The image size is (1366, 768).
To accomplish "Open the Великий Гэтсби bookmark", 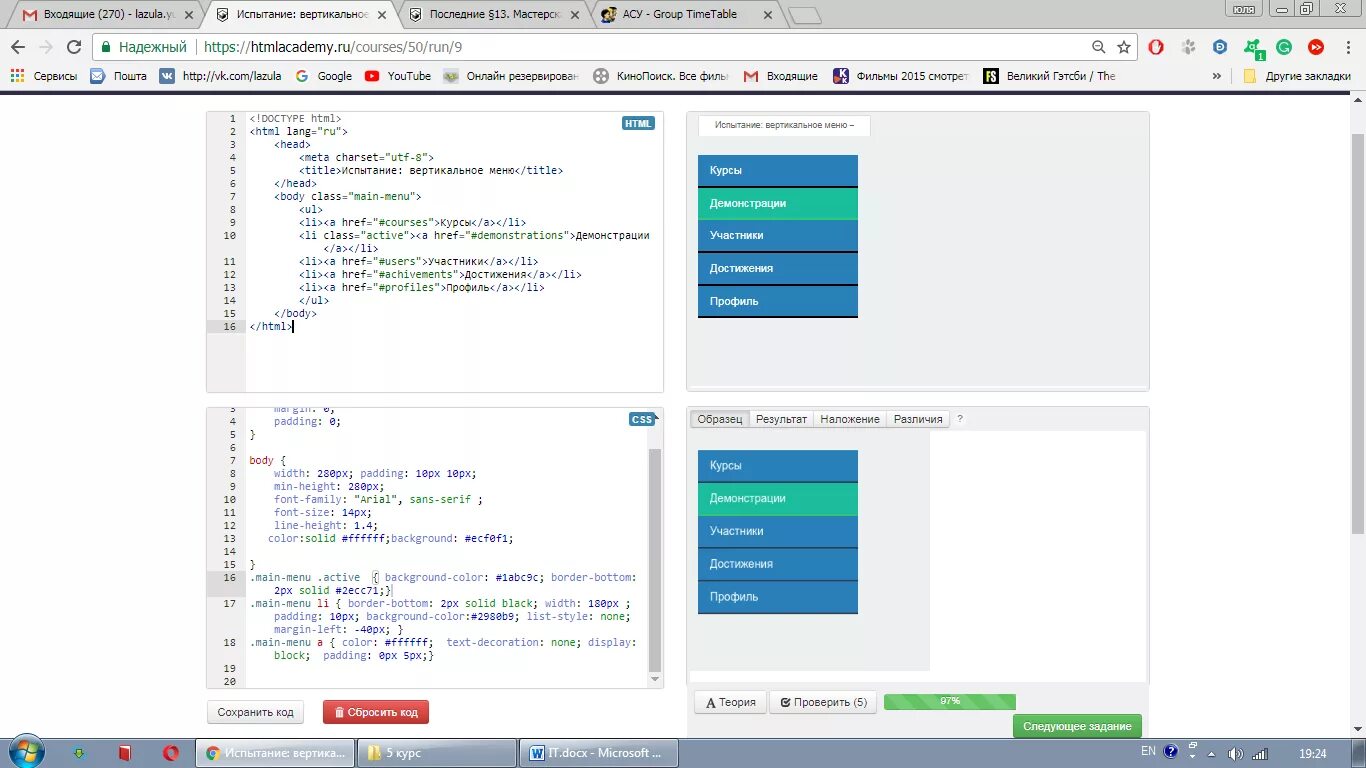I will [x=1050, y=76].
